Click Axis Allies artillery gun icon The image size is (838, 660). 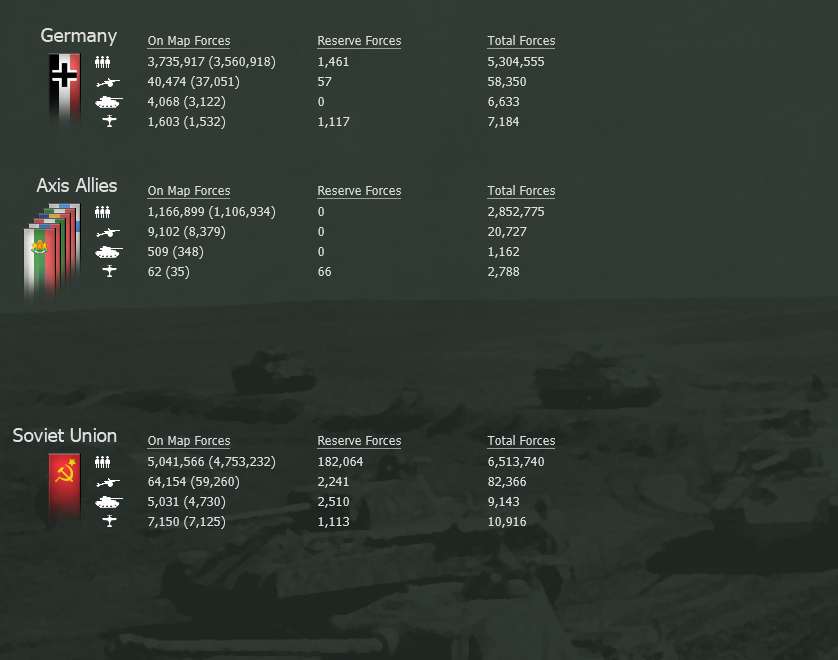pos(108,232)
